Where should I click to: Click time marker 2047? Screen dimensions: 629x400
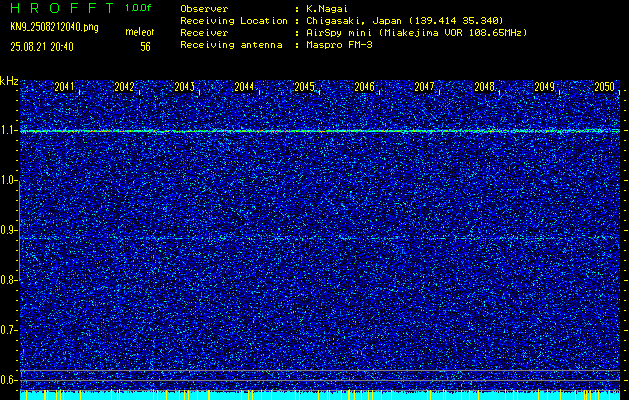coord(424,87)
